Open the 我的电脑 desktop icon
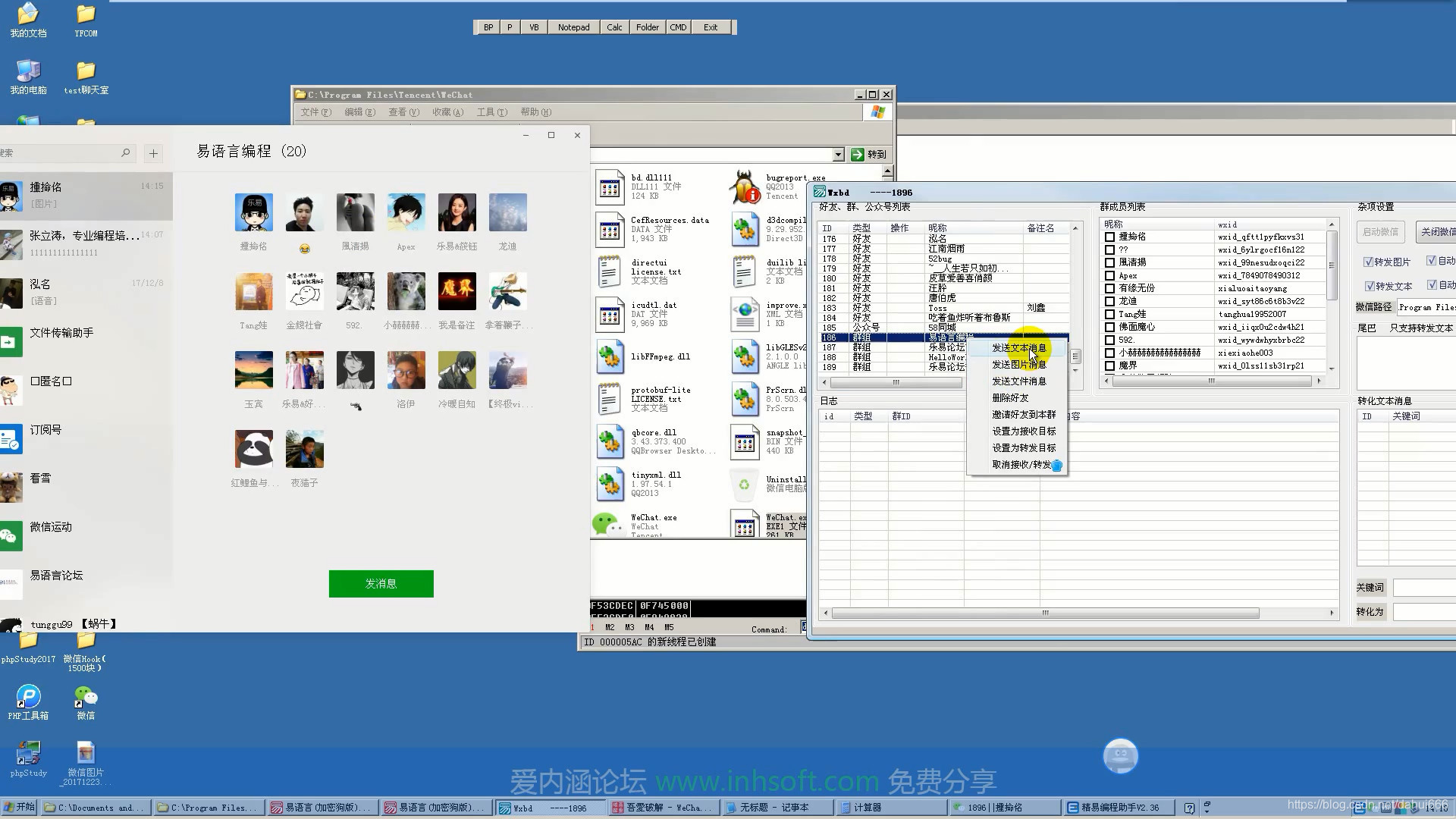Image resolution: width=1456 pixels, height=819 pixels. click(28, 77)
